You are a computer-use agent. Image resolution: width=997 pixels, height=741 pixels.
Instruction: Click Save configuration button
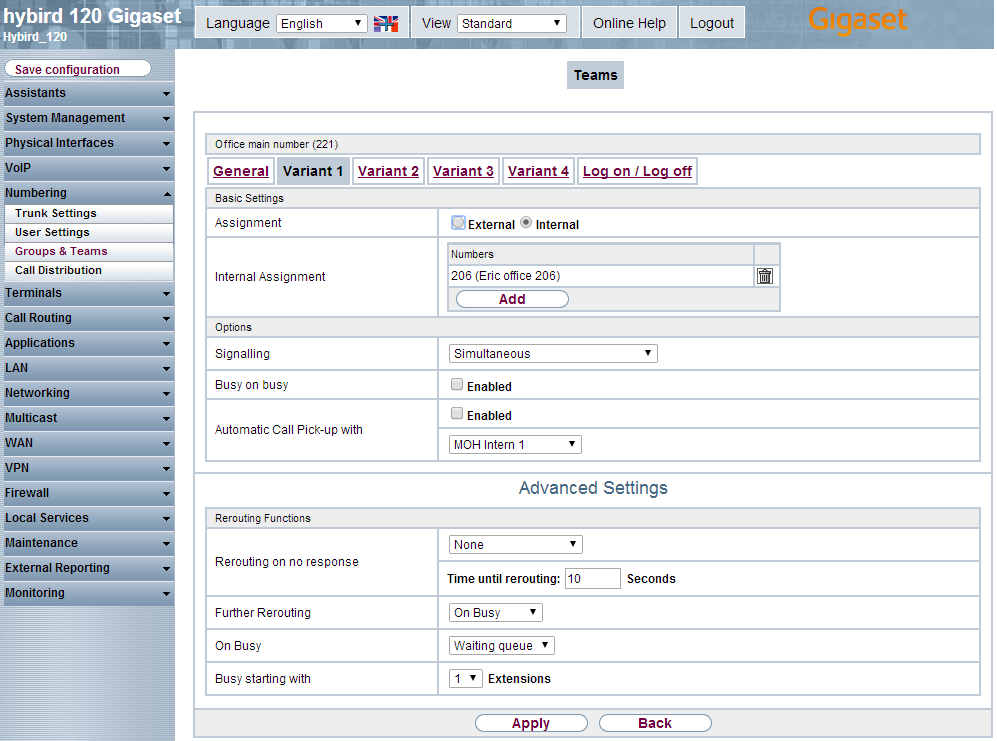coord(78,69)
